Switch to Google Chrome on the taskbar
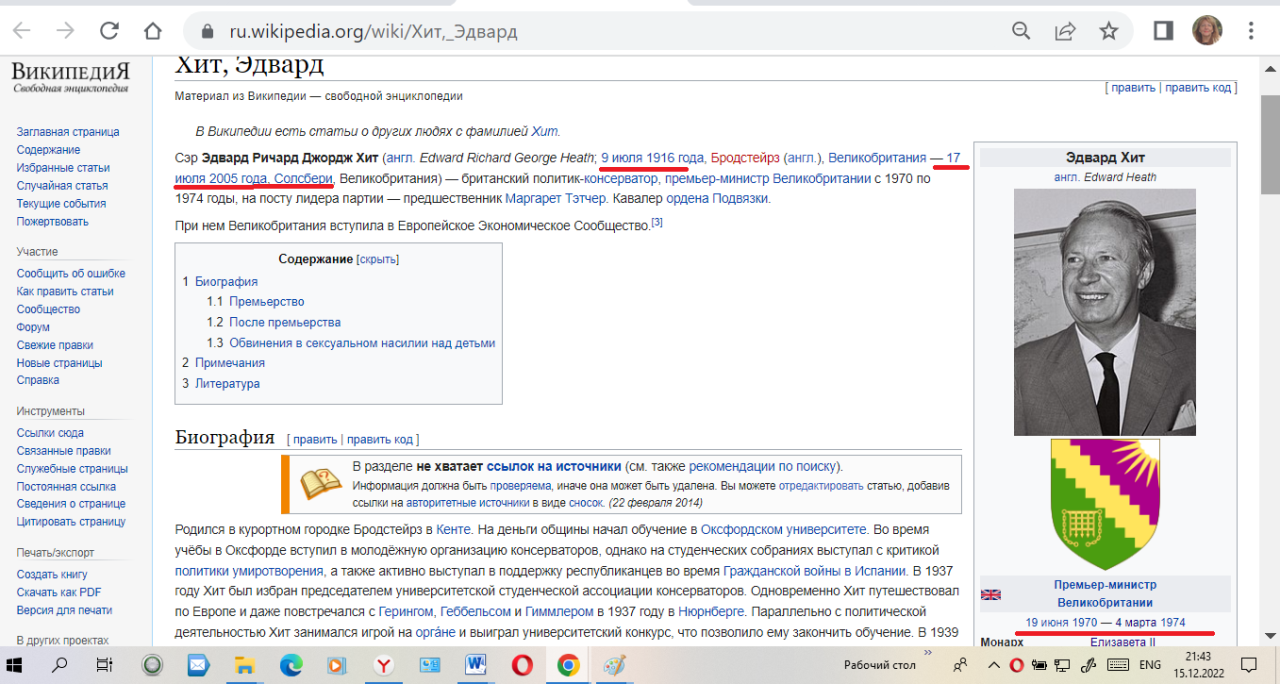 (568, 664)
